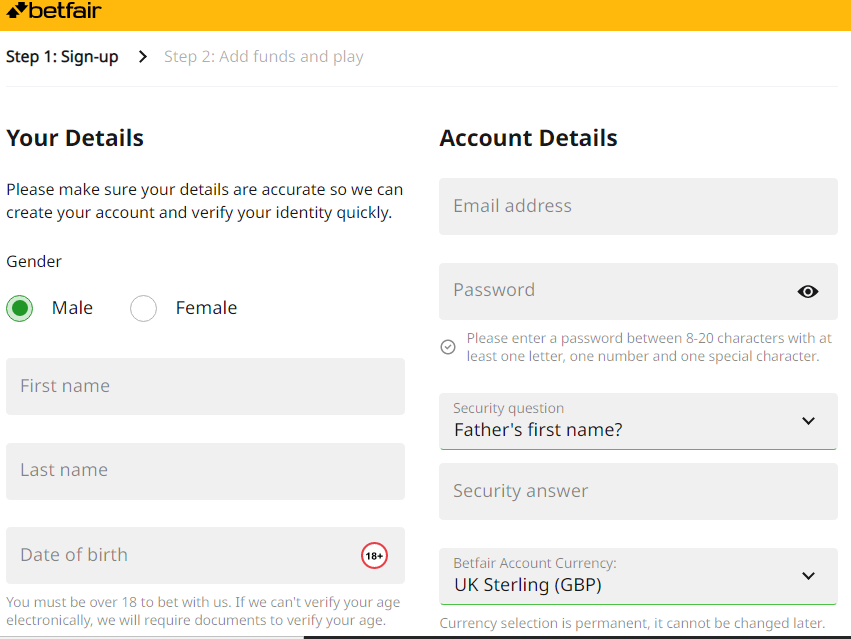Click the 18+ age restriction badge

point(374,555)
